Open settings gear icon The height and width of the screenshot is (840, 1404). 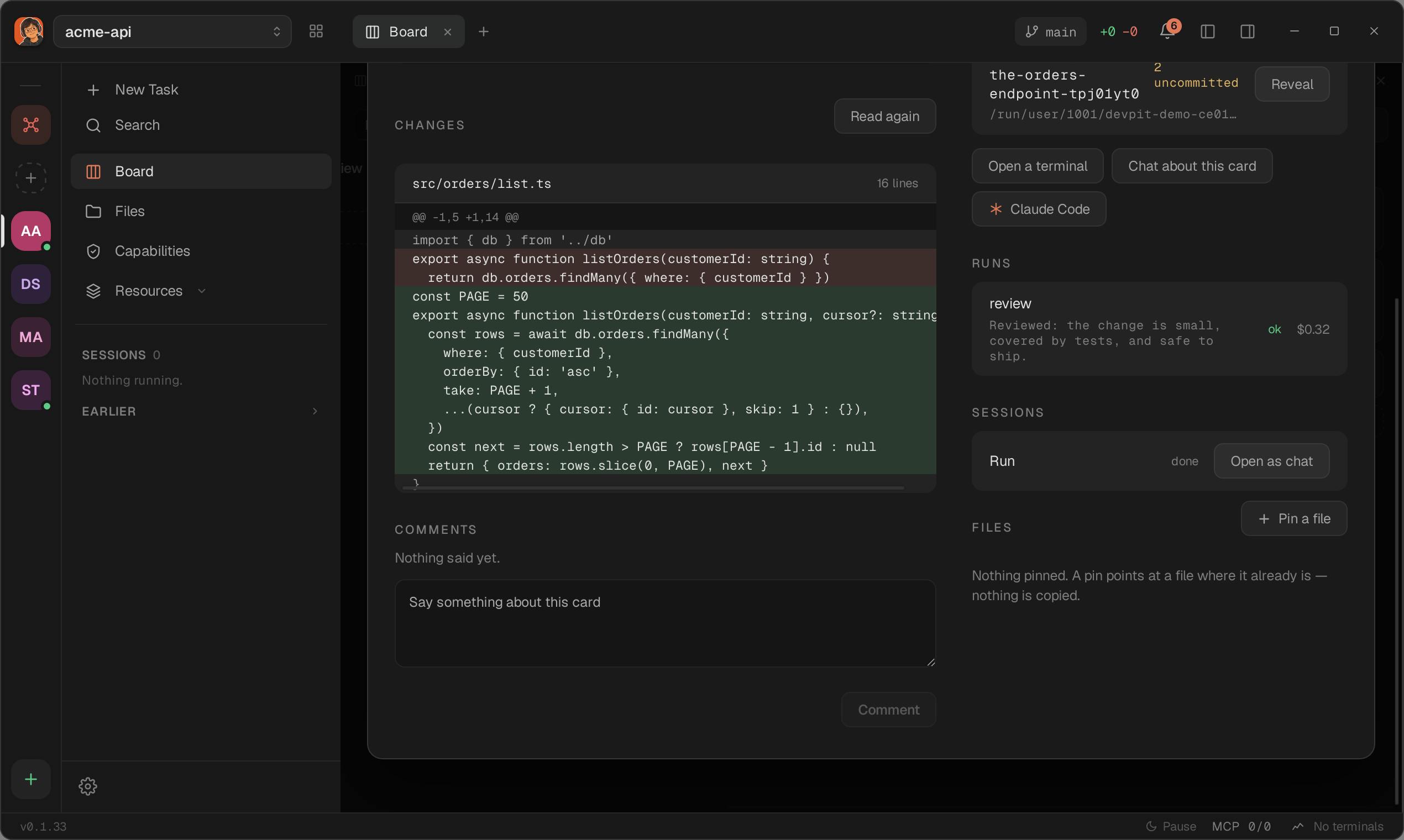(x=88, y=786)
